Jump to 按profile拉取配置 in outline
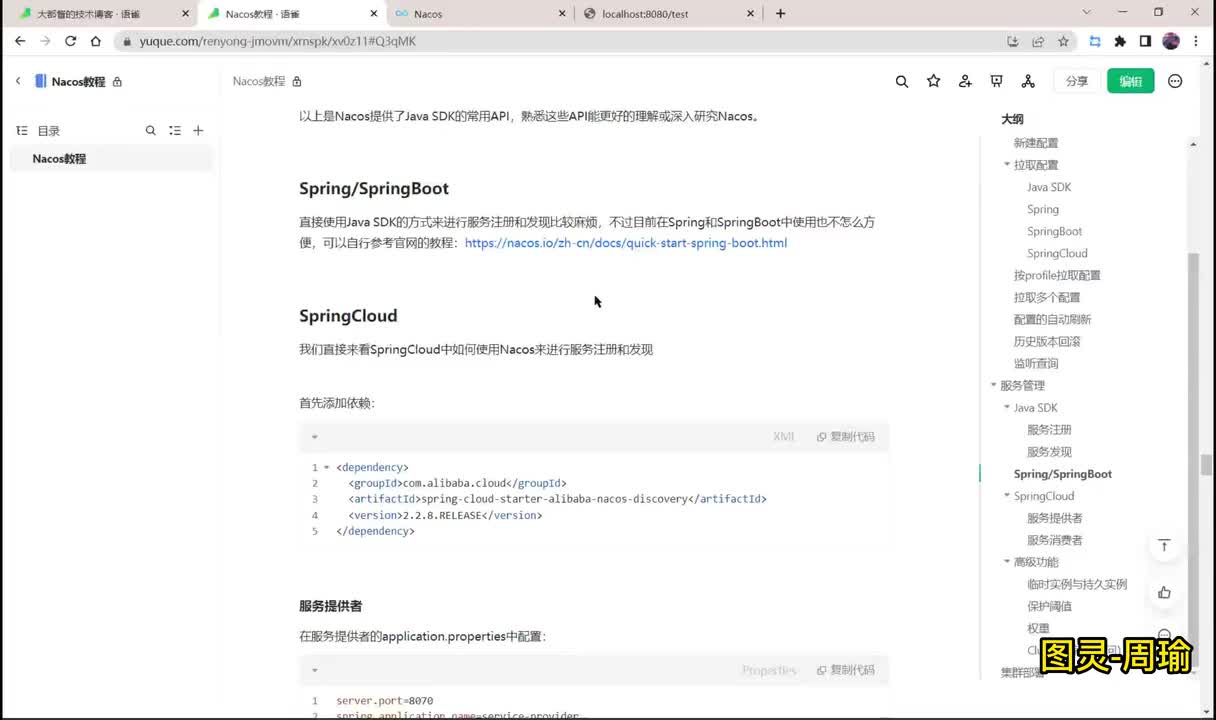 coord(1057,275)
